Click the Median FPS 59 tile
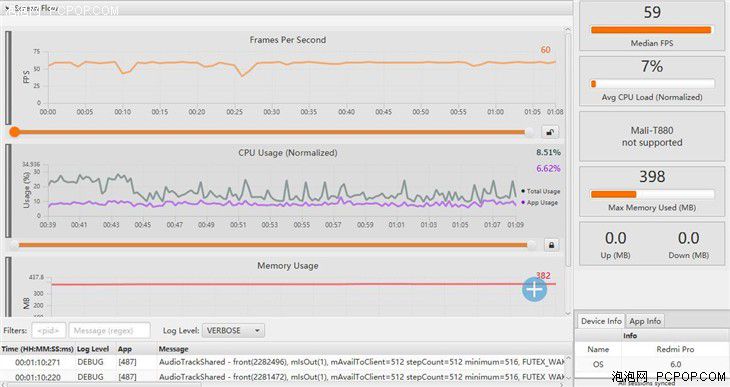Image resolution: width=730 pixels, height=387 pixels. pos(652,27)
